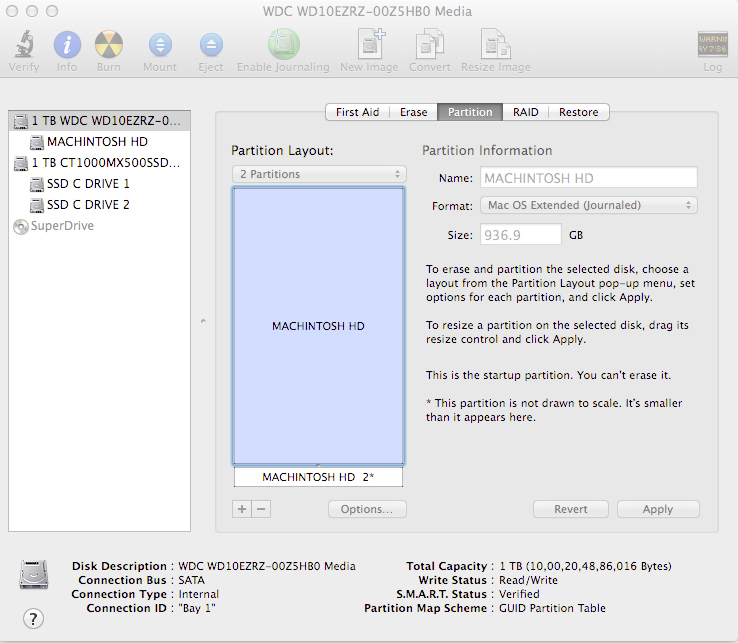Open the Restore tab
This screenshot has height=643, width=738.
coord(579,112)
